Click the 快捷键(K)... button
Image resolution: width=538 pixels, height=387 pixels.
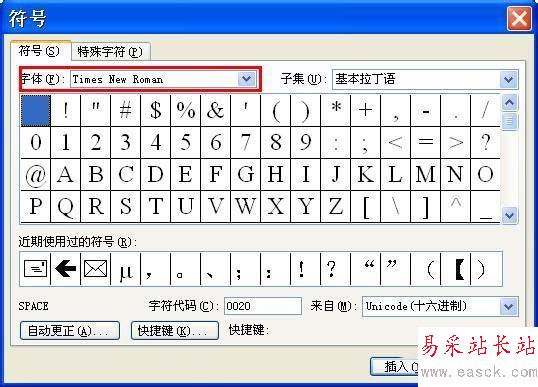click(175, 331)
